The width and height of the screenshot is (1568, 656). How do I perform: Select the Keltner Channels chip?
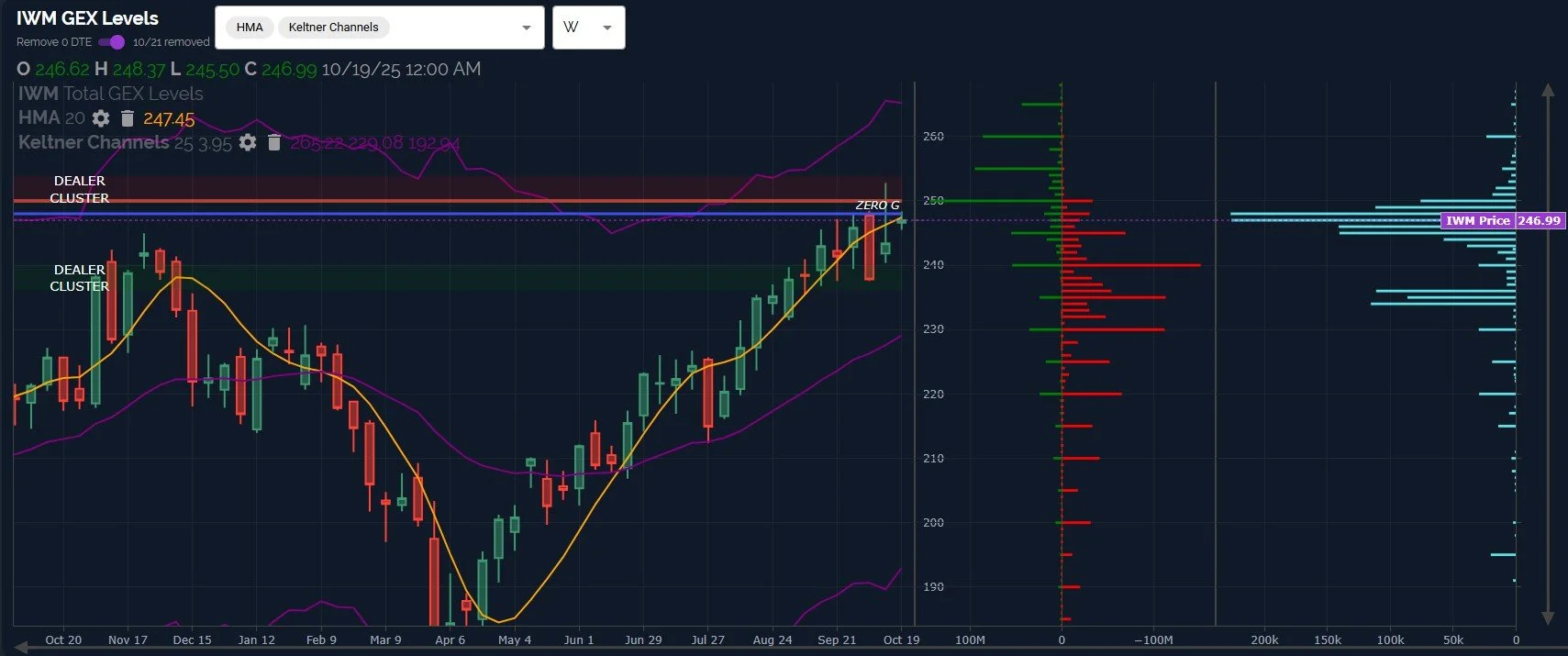333,28
